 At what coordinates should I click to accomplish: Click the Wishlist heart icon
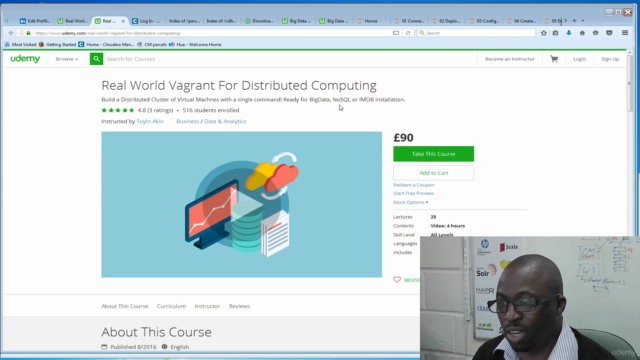point(397,280)
